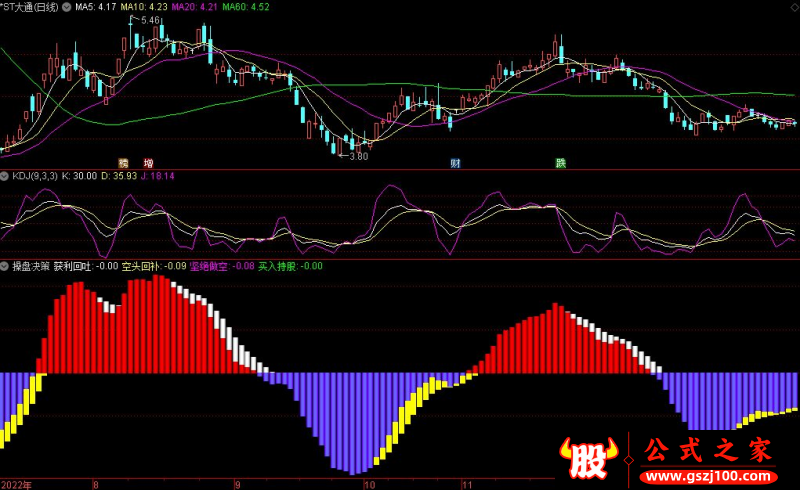Click the K: 30.00 value

79,176
